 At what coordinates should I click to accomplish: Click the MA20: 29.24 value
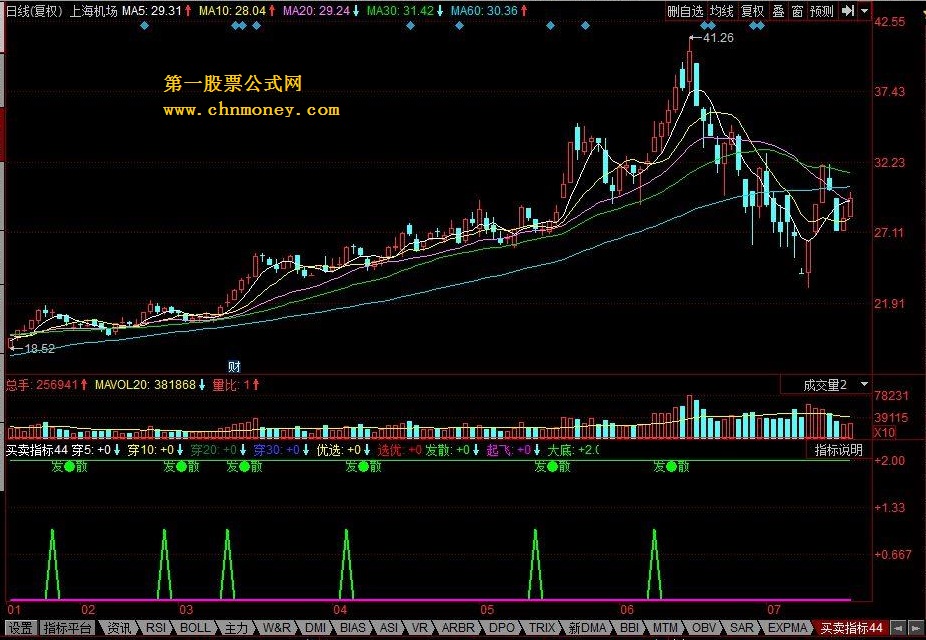tap(316, 11)
